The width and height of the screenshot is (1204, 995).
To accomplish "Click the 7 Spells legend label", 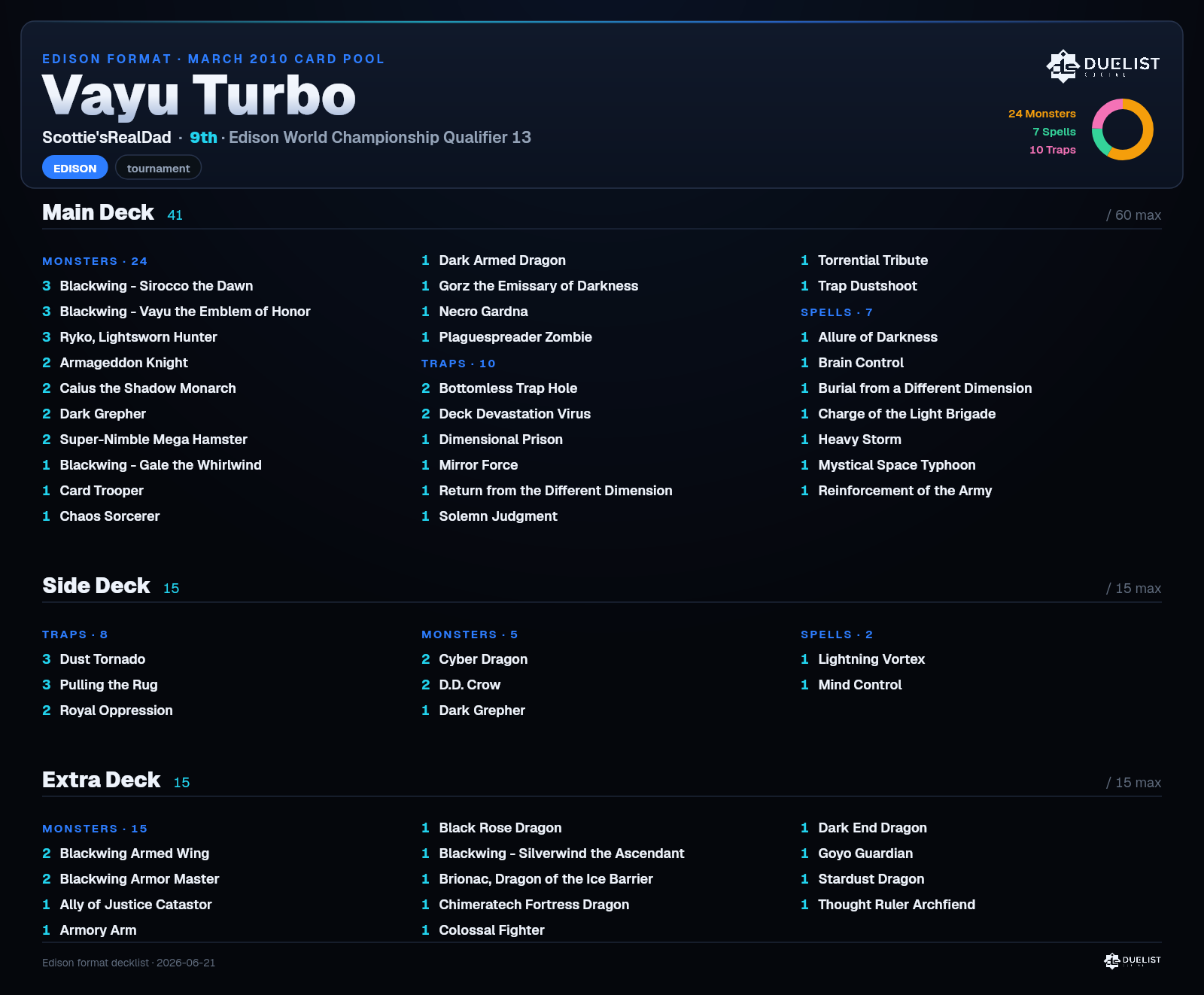I will 1054,132.
